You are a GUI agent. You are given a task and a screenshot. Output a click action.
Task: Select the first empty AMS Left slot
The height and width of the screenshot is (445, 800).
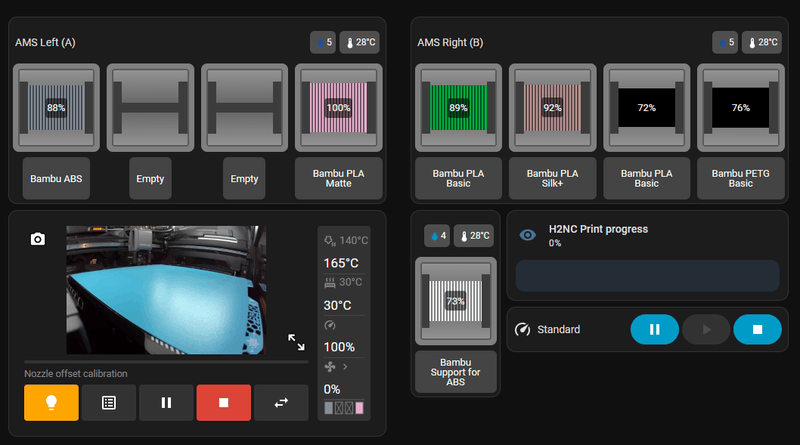(x=151, y=108)
